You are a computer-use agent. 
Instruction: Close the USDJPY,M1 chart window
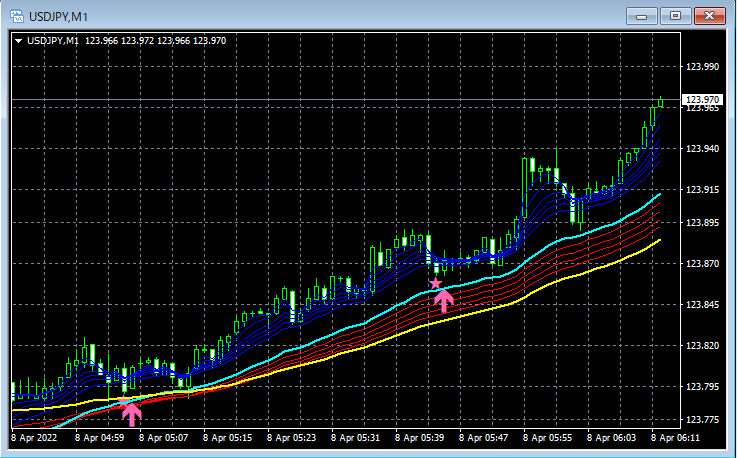pos(710,16)
